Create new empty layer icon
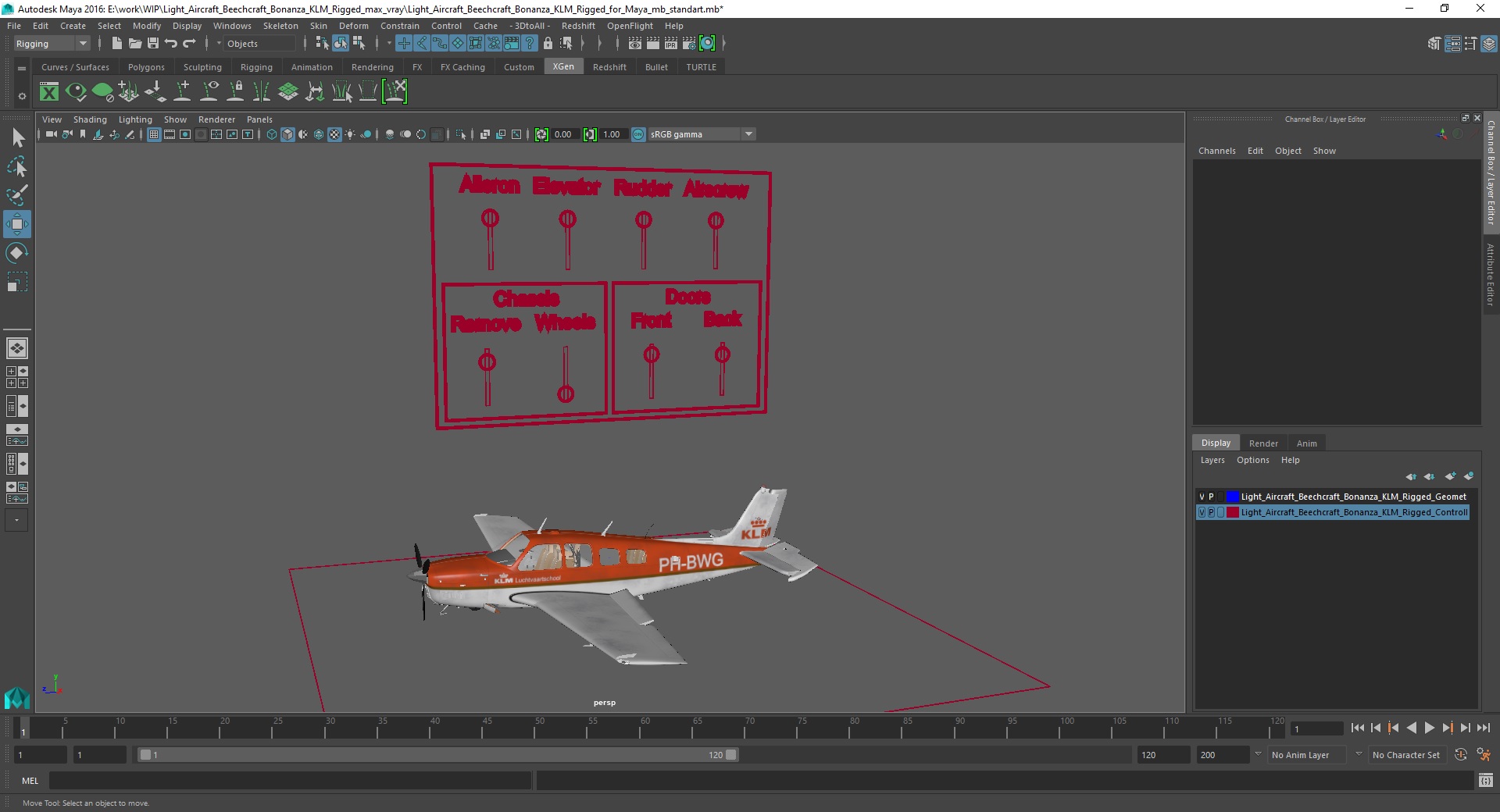This screenshot has height=812, width=1500. [1450, 476]
